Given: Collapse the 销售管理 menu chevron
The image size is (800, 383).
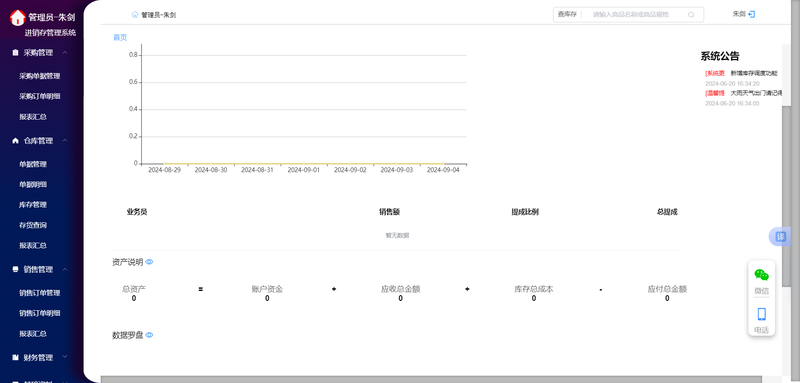Looking at the screenshot, I should pos(65,269).
